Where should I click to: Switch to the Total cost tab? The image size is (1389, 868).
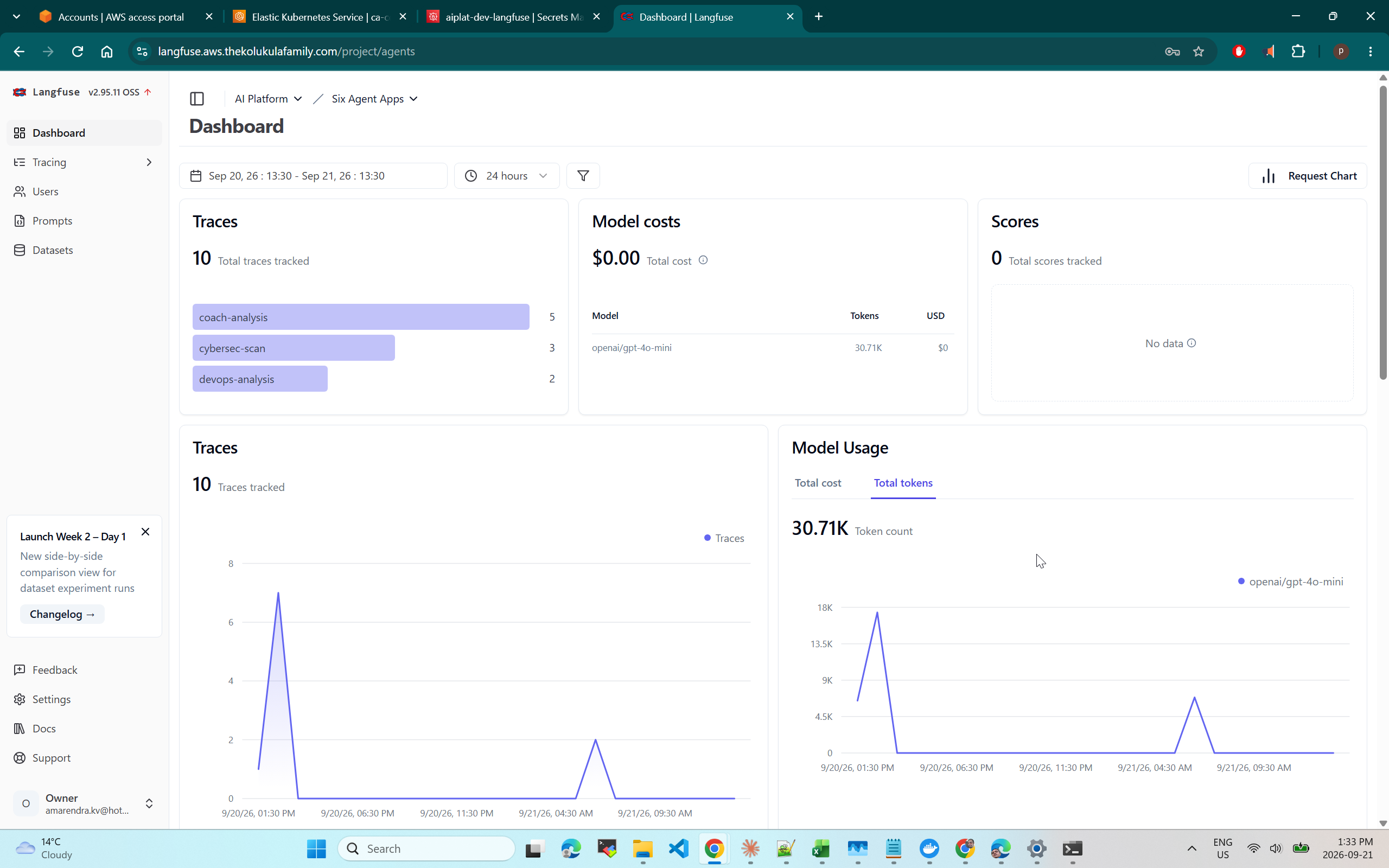click(818, 483)
